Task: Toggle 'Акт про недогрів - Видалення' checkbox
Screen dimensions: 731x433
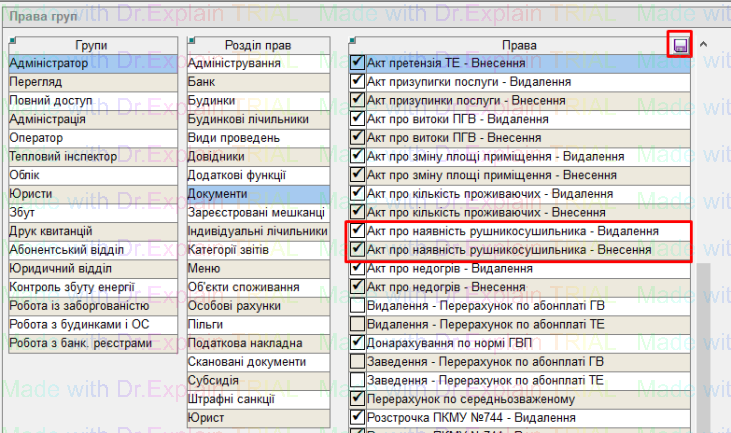Action: point(358,268)
